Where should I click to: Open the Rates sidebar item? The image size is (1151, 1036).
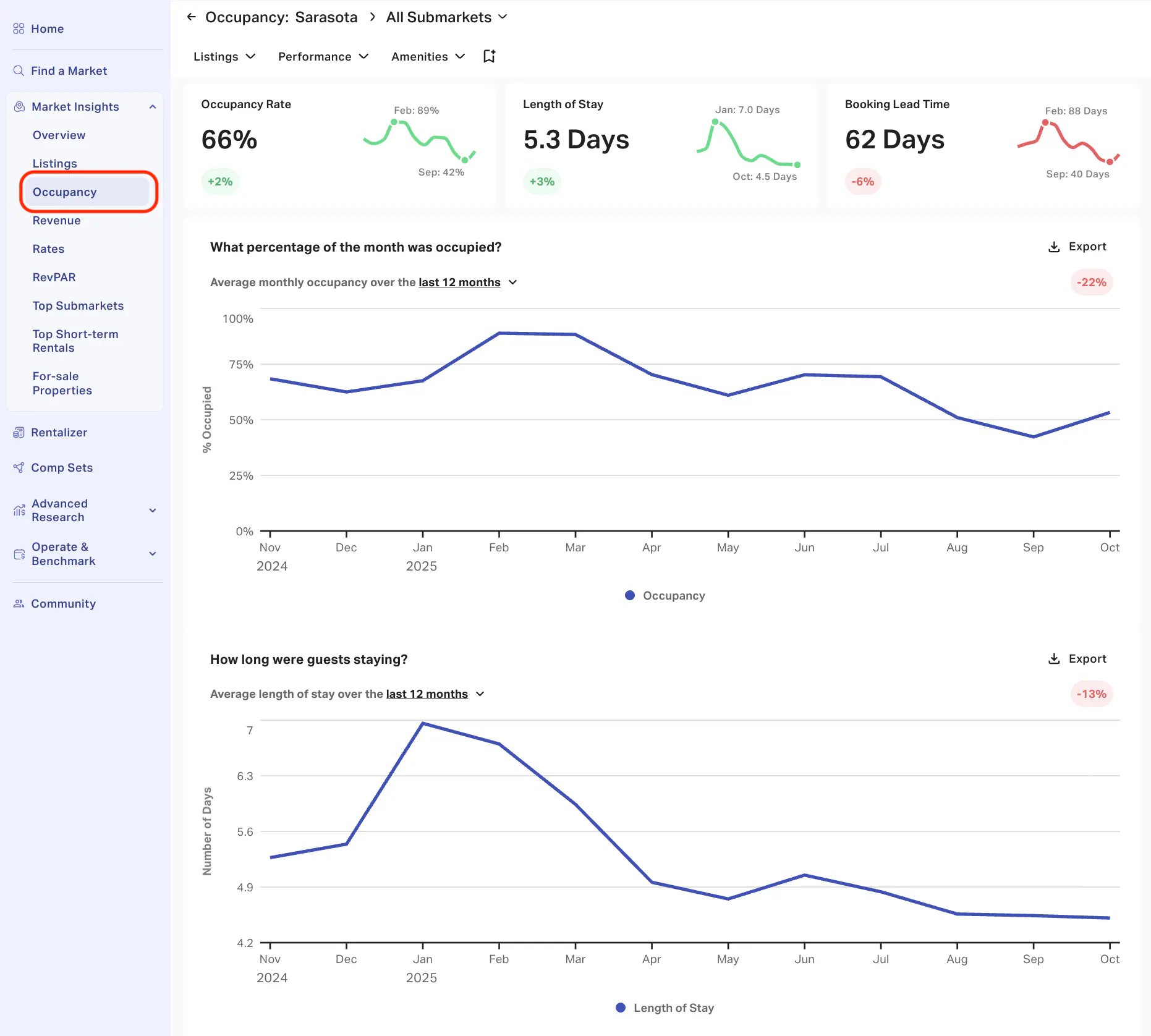pos(48,248)
